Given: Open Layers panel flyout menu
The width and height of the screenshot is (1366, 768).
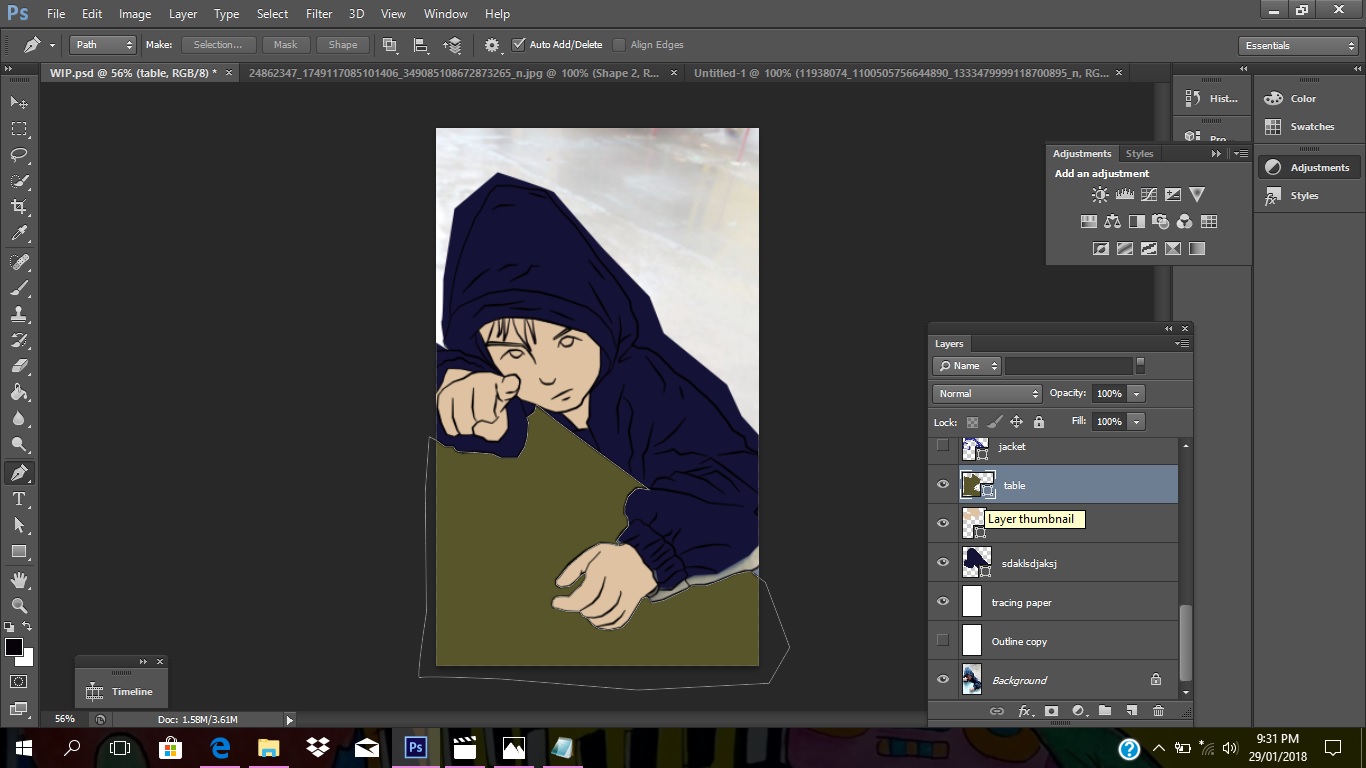Looking at the screenshot, I should (x=1183, y=344).
